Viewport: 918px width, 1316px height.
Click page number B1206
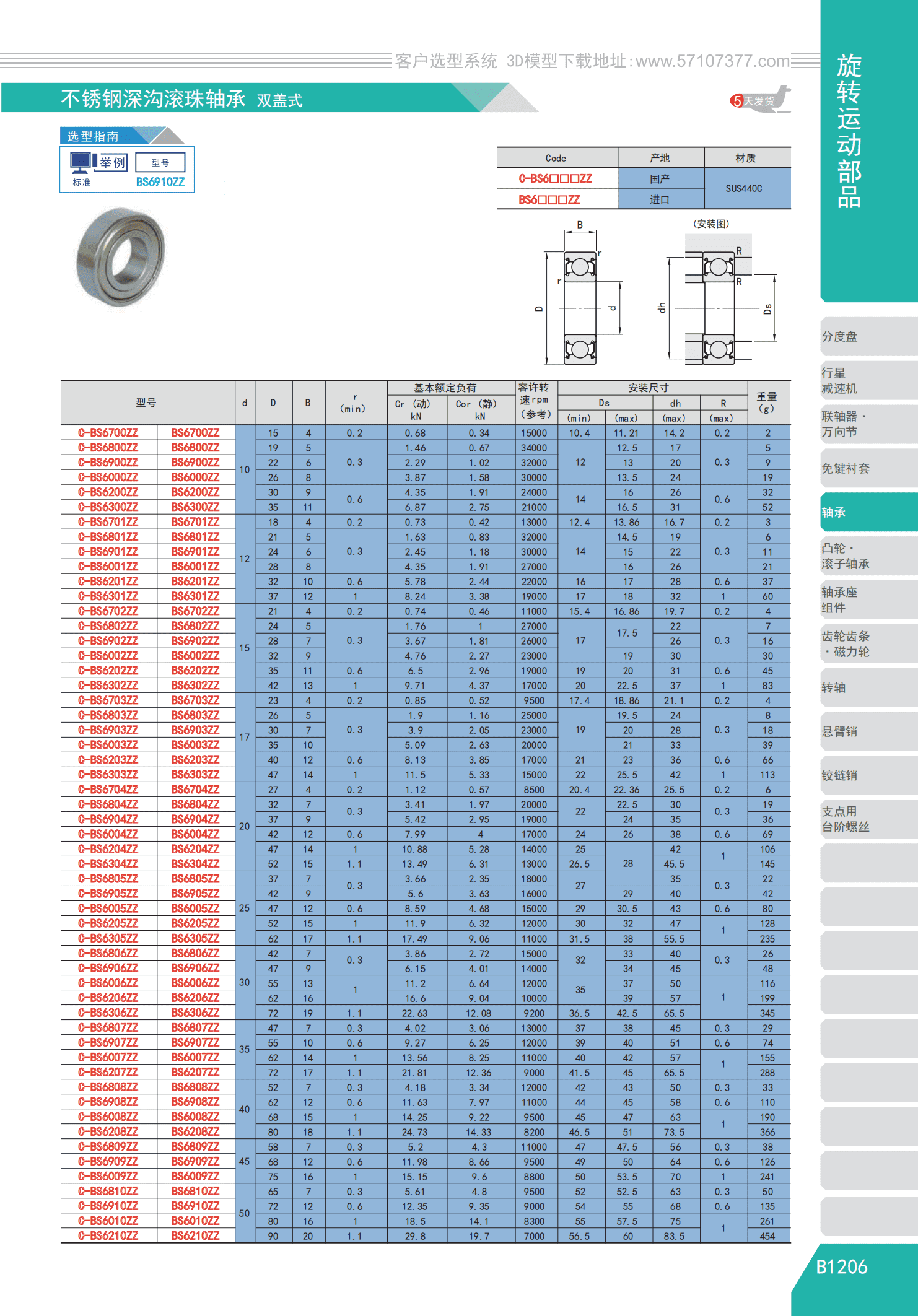tap(842, 1267)
